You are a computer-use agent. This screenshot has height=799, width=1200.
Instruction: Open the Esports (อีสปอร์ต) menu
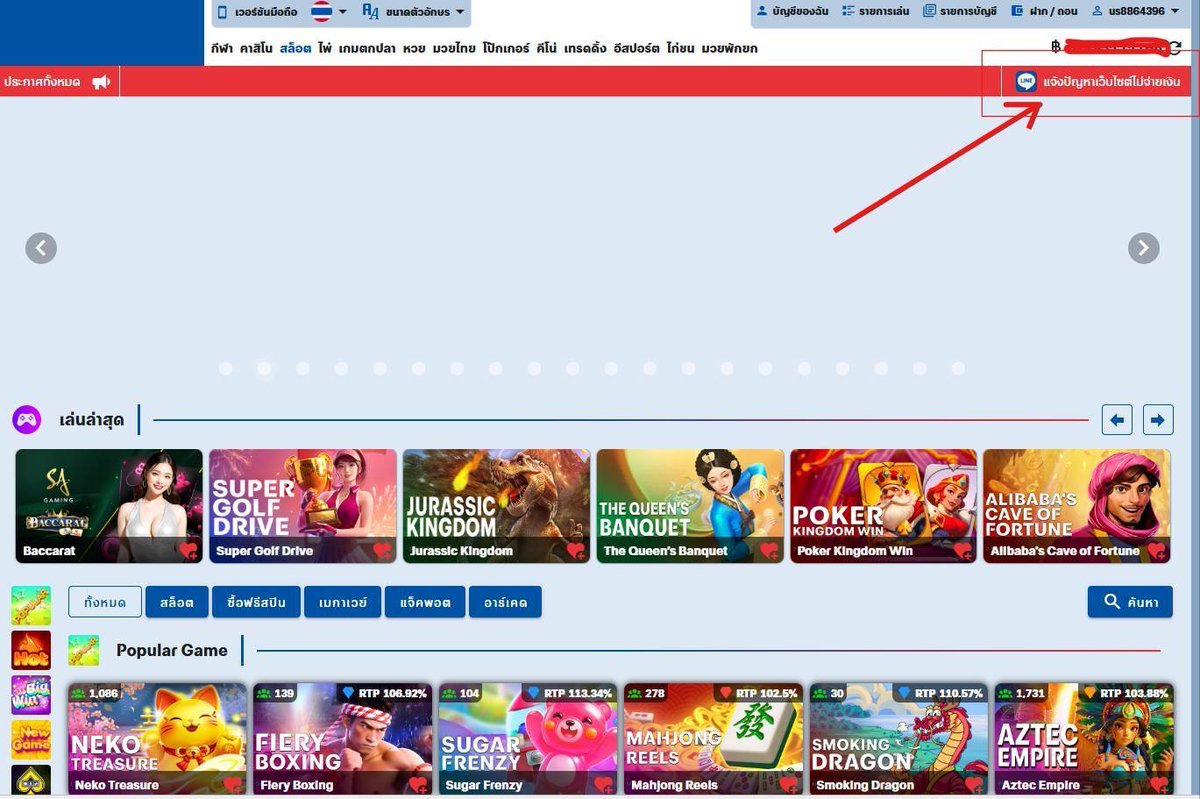coord(635,48)
